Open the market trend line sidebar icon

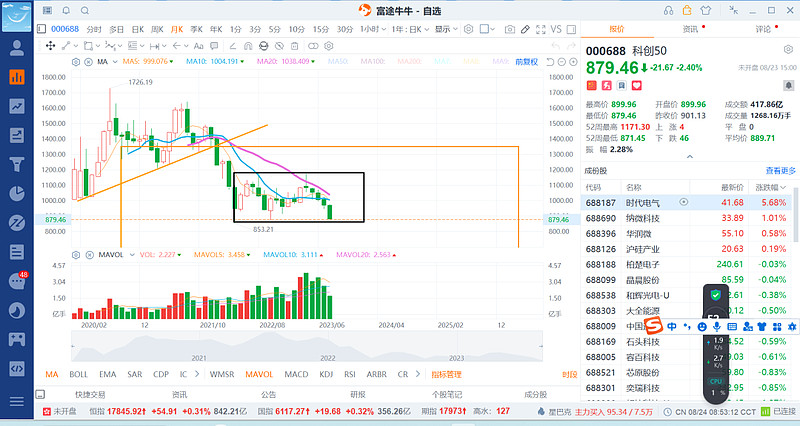click(x=16, y=106)
